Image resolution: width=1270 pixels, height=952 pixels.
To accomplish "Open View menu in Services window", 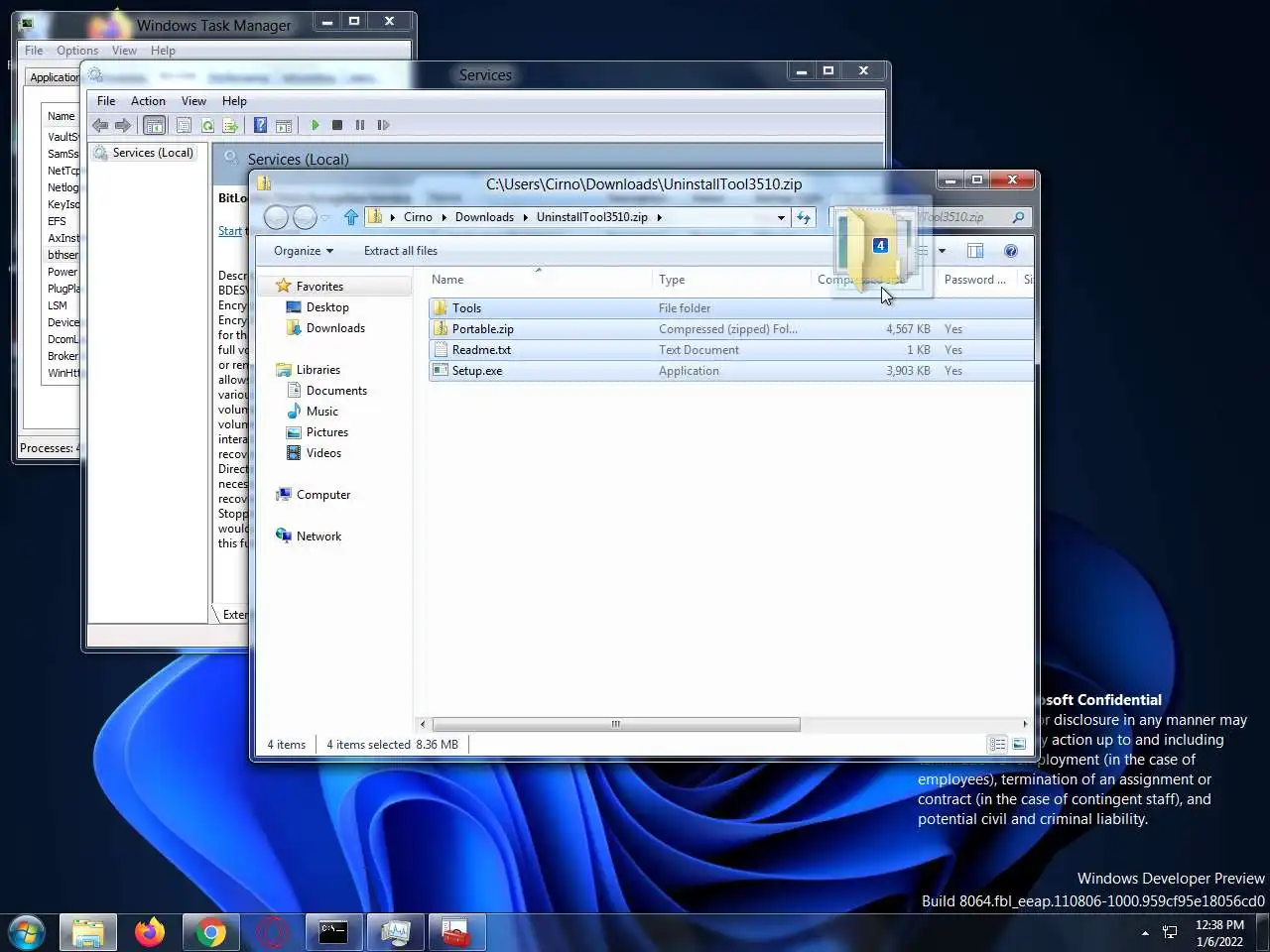I will [193, 101].
